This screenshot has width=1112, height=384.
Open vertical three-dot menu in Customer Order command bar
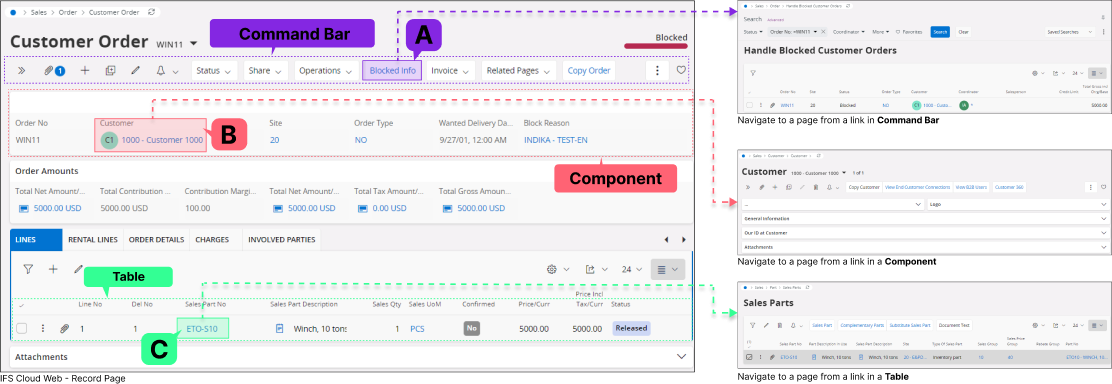coord(657,70)
